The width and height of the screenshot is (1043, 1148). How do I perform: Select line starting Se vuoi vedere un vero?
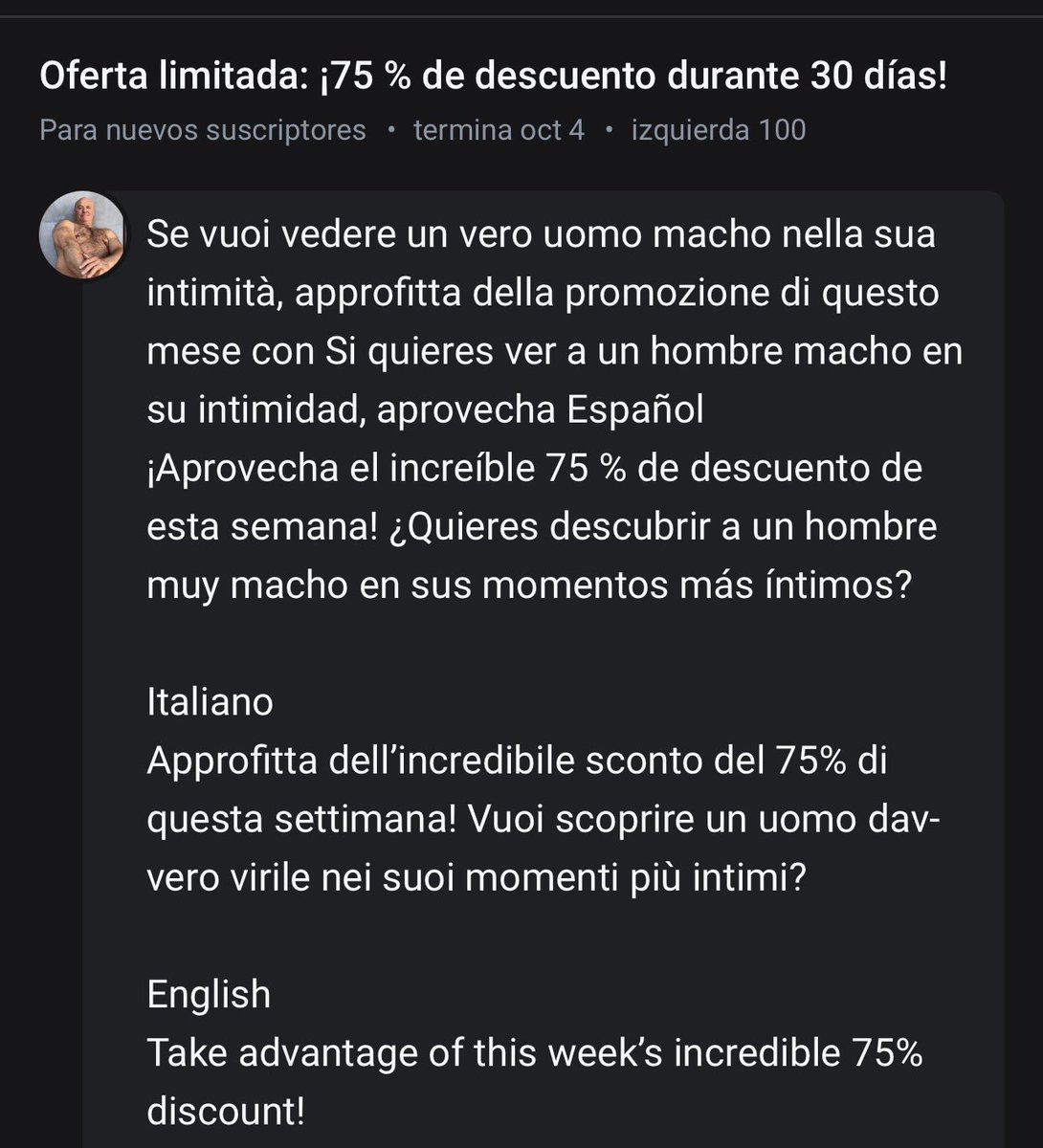click(x=542, y=235)
